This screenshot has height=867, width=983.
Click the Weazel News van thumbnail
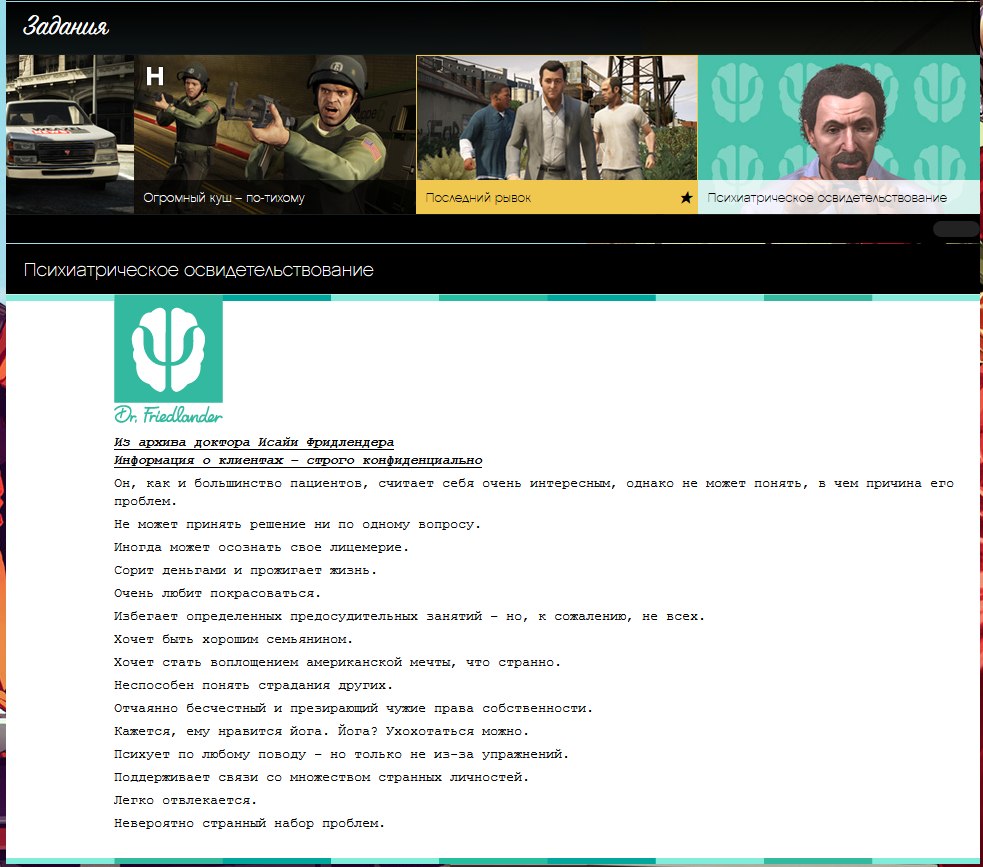[70, 134]
